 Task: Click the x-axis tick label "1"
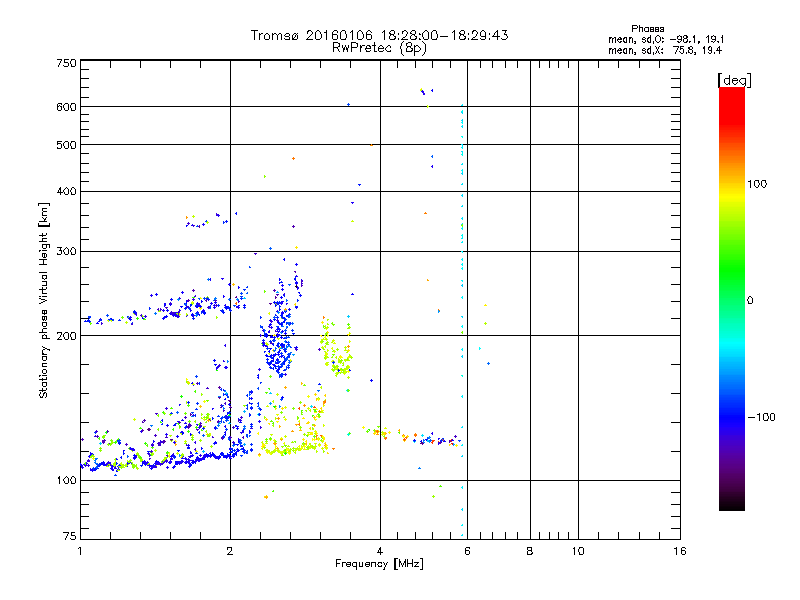click(x=80, y=551)
